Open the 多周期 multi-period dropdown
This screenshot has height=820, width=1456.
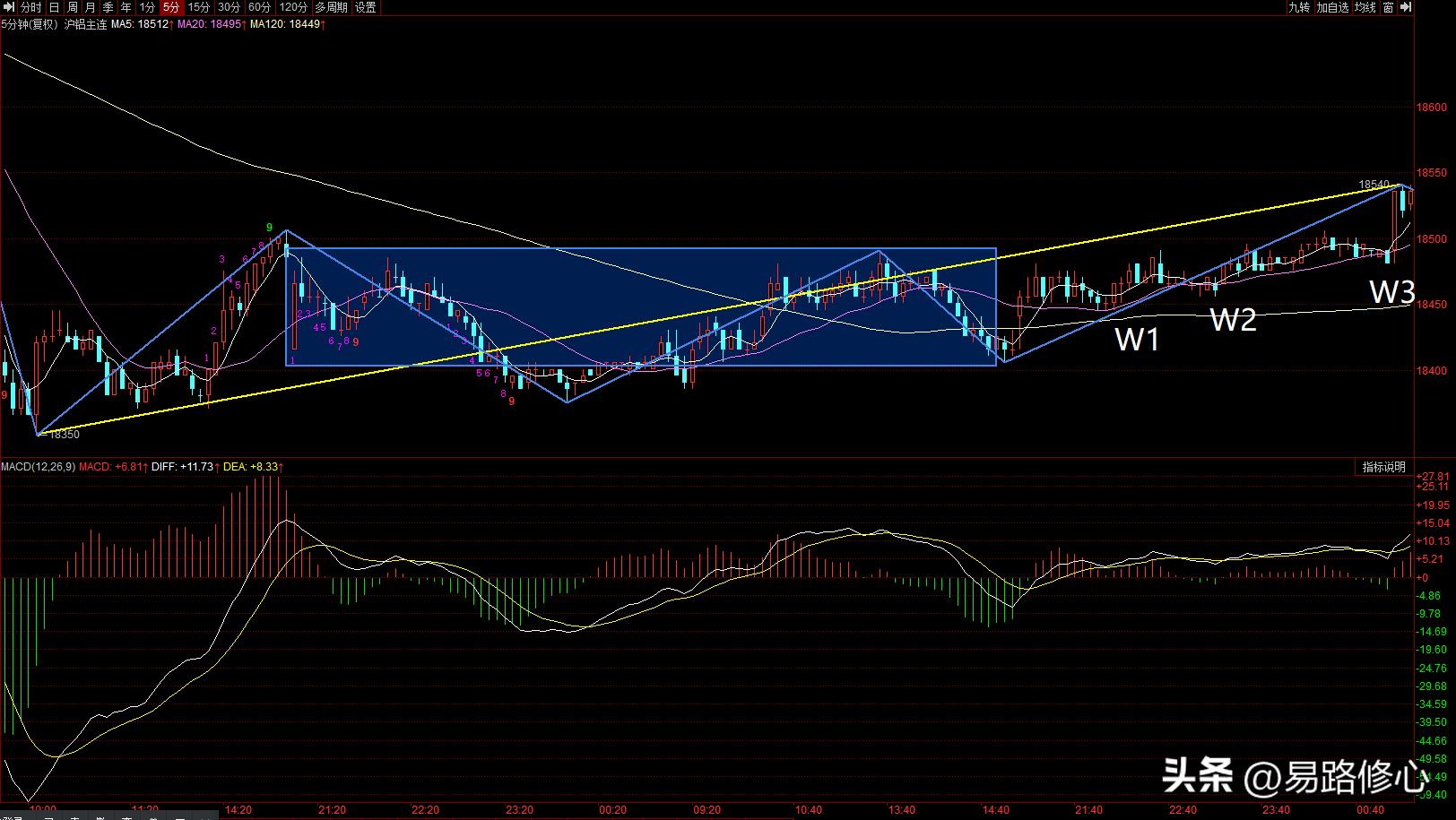[x=331, y=7]
